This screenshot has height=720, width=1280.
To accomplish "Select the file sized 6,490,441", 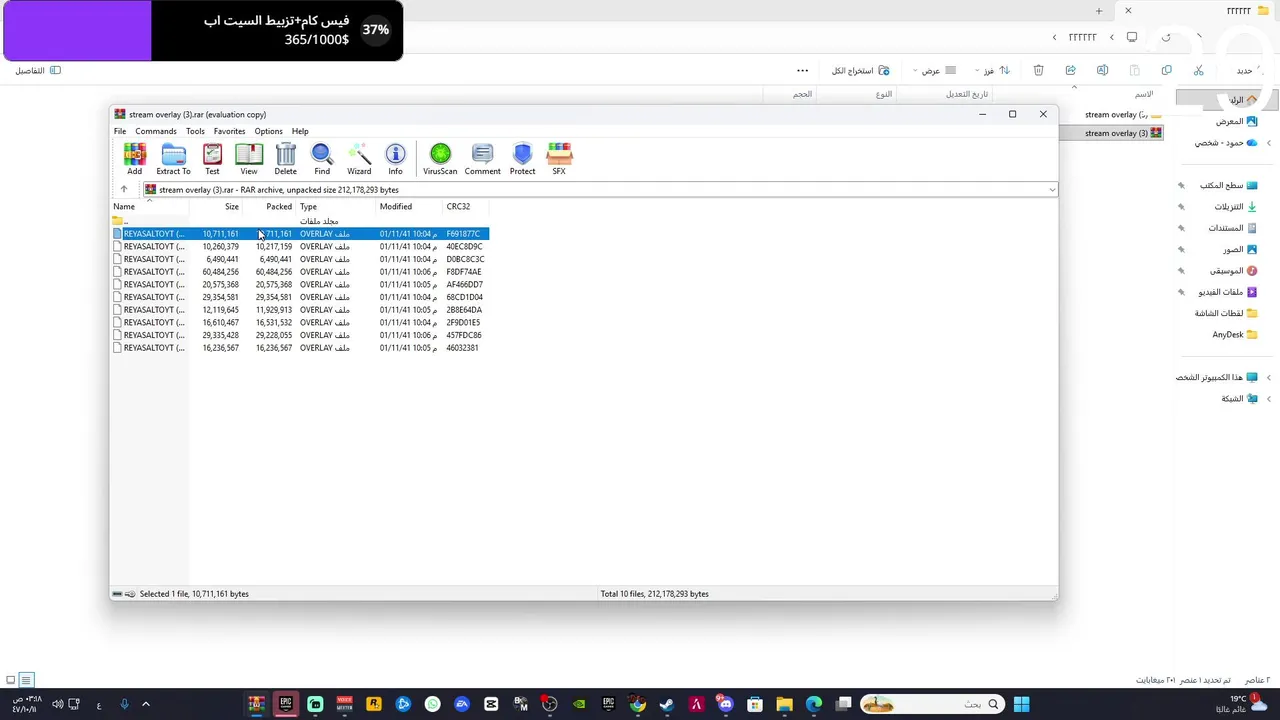I will (x=300, y=259).
